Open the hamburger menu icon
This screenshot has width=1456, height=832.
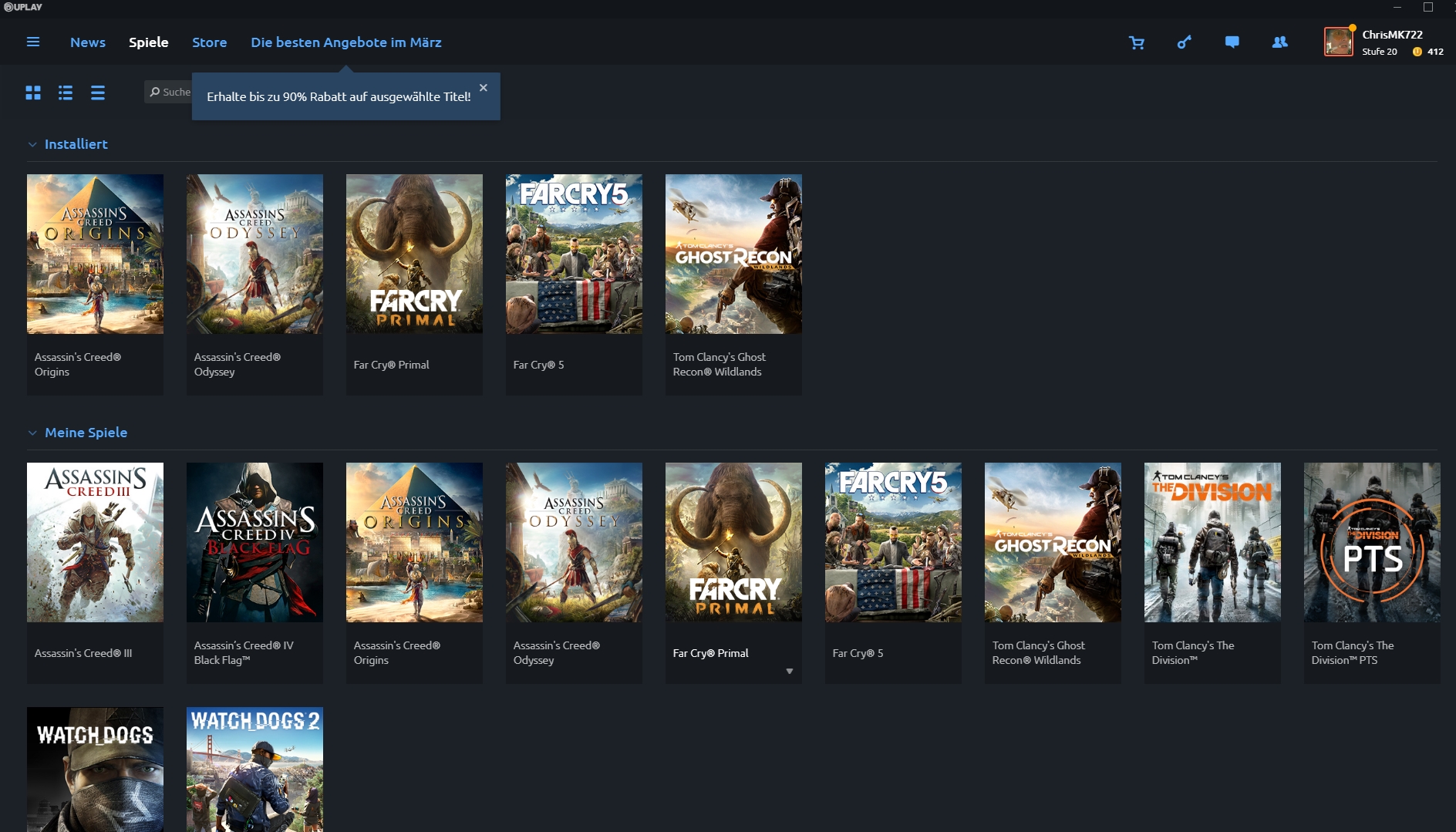[x=33, y=42]
